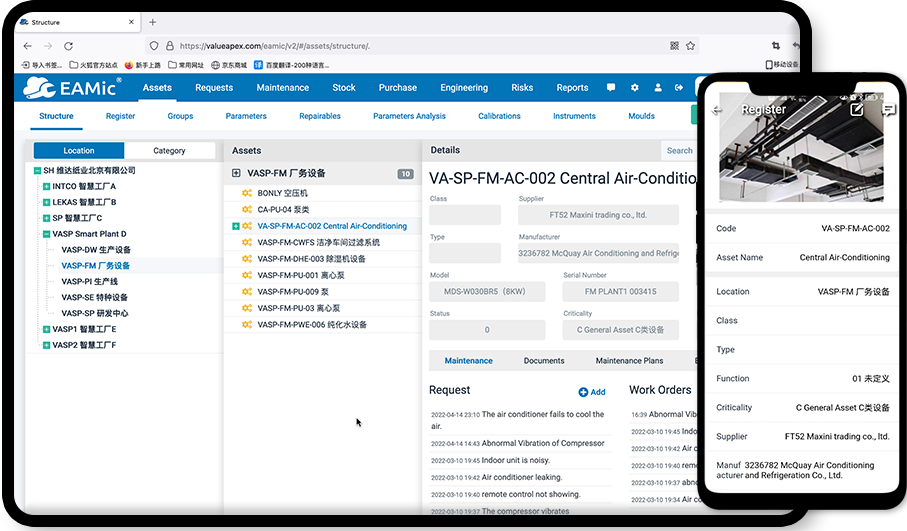
Task: Expand the VASP-FM 厂务设备 assets header
Action: coord(236,173)
